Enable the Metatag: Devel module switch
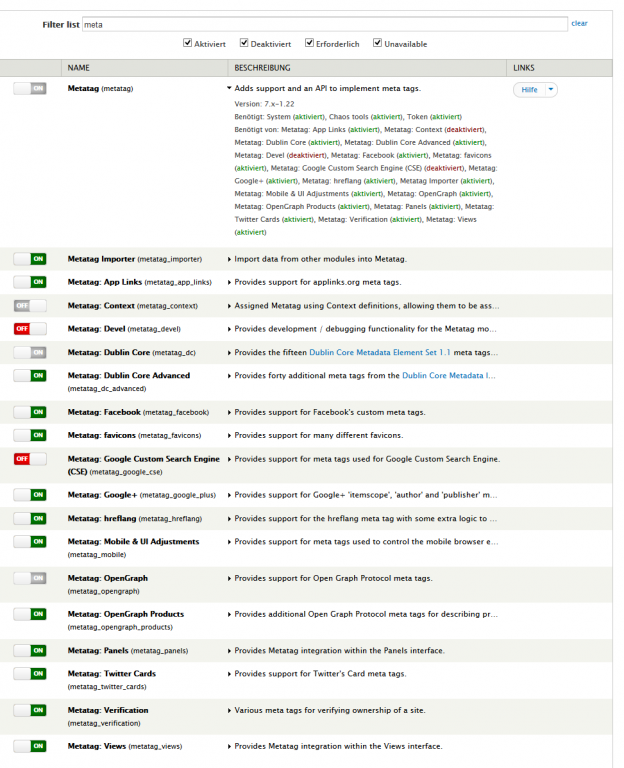Screen dimensions: 624x768 (x=30, y=328)
